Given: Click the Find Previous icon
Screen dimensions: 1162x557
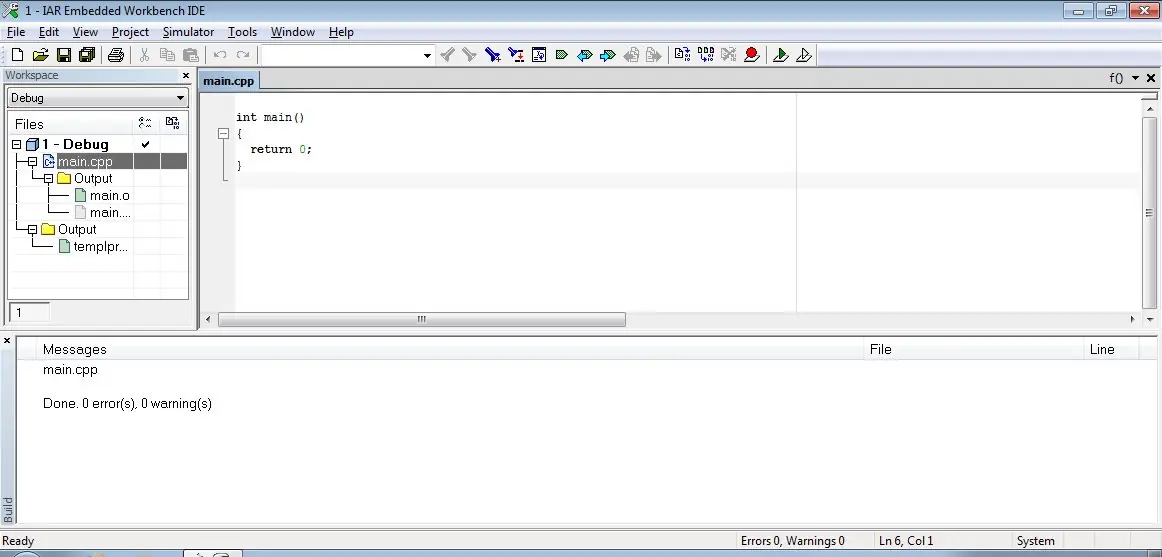Looking at the screenshot, I should (447, 55).
